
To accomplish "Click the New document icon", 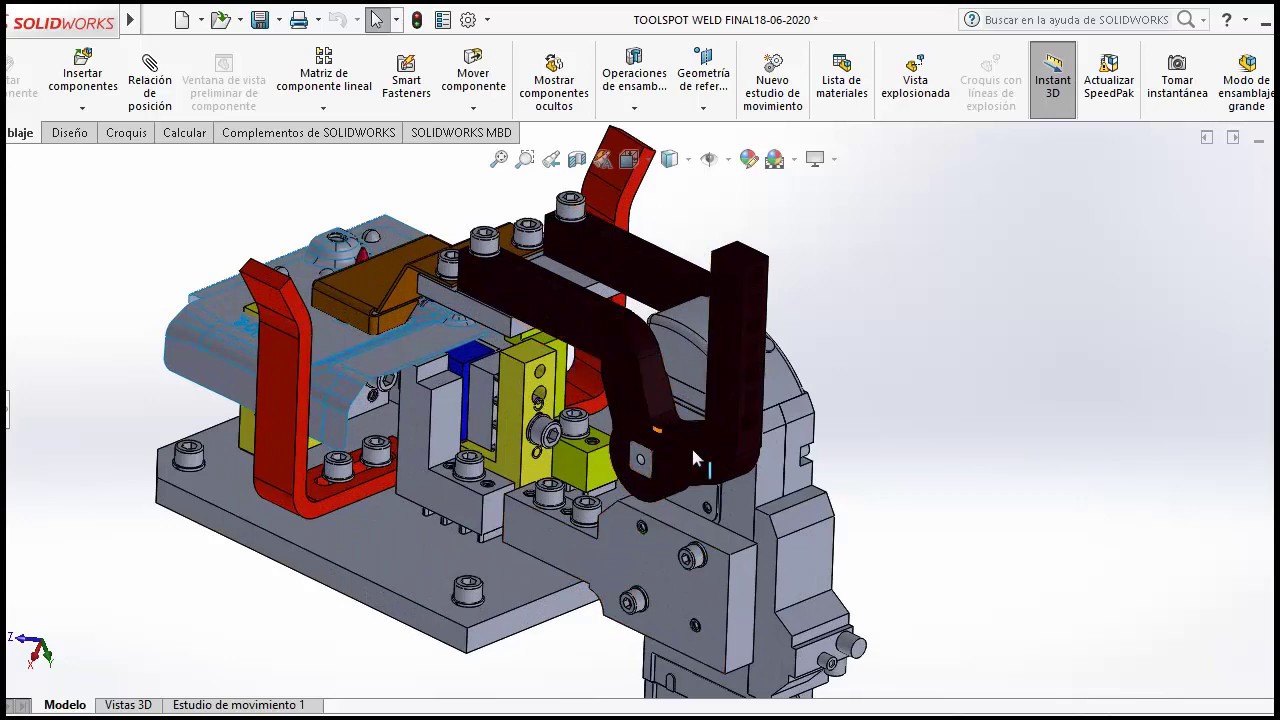I will pos(181,20).
